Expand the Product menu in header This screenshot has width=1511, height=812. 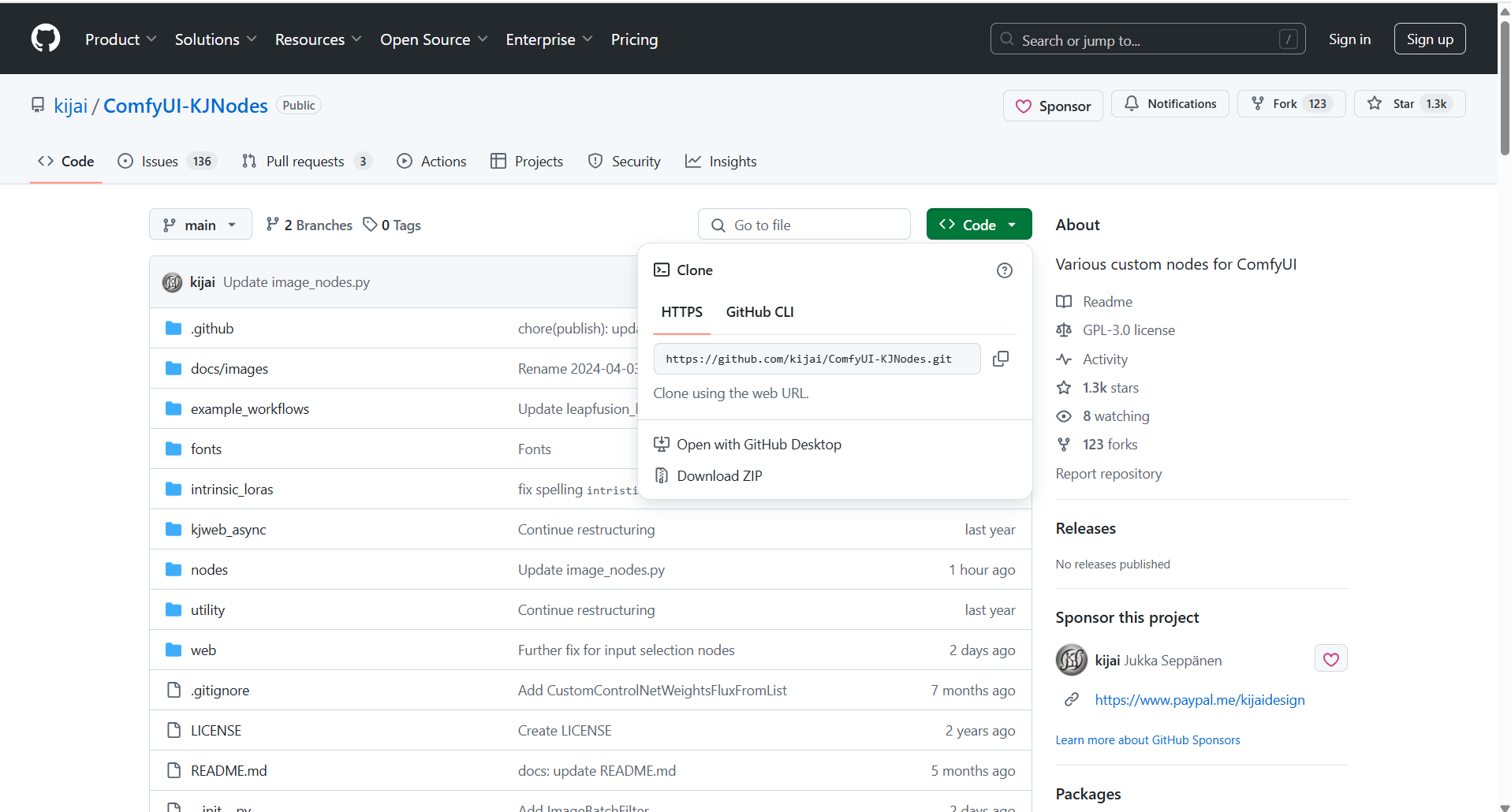(121, 39)
